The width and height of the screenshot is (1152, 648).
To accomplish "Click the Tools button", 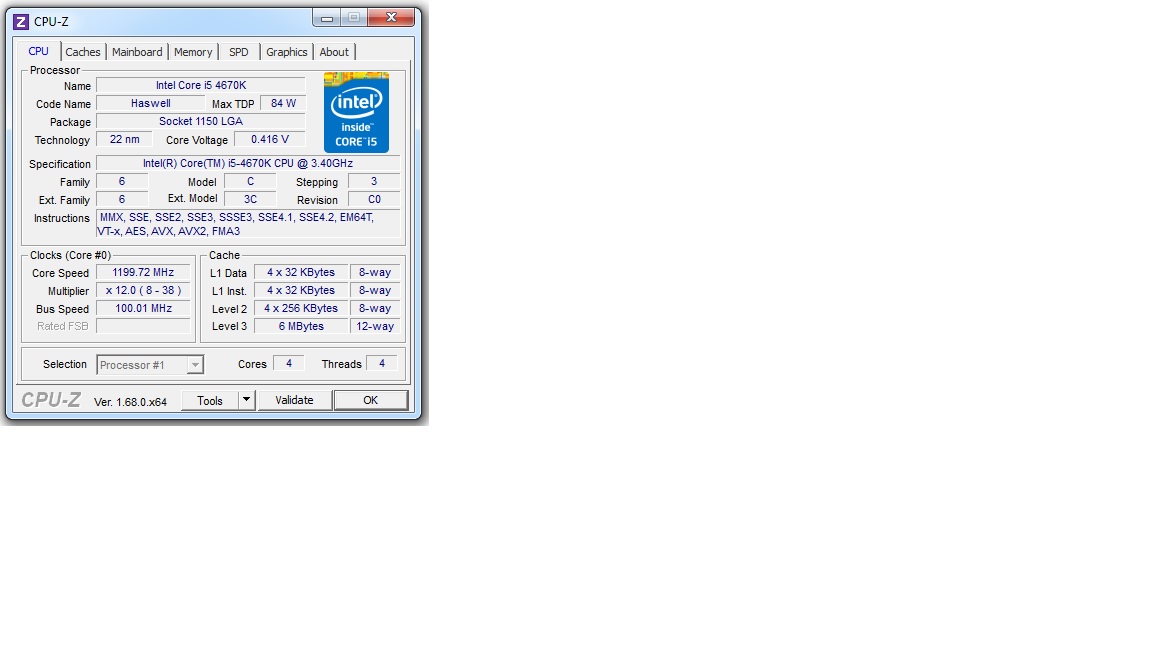I will click(x=209, y=400).
